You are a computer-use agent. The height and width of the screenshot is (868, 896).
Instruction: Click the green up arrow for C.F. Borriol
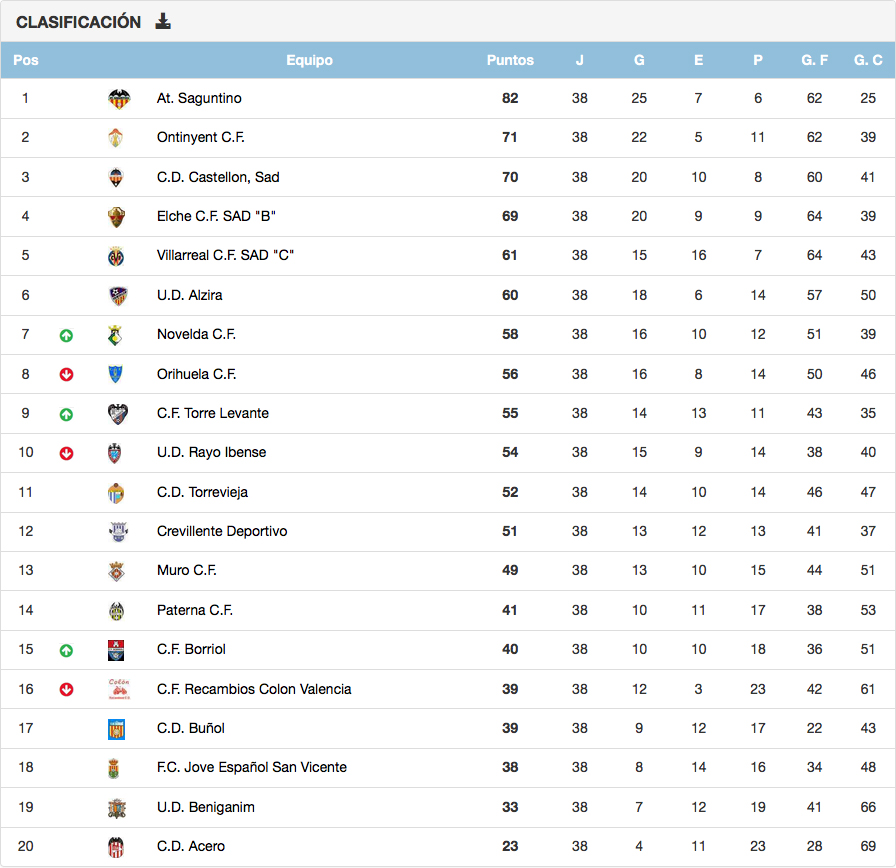[x=66, y=650]
